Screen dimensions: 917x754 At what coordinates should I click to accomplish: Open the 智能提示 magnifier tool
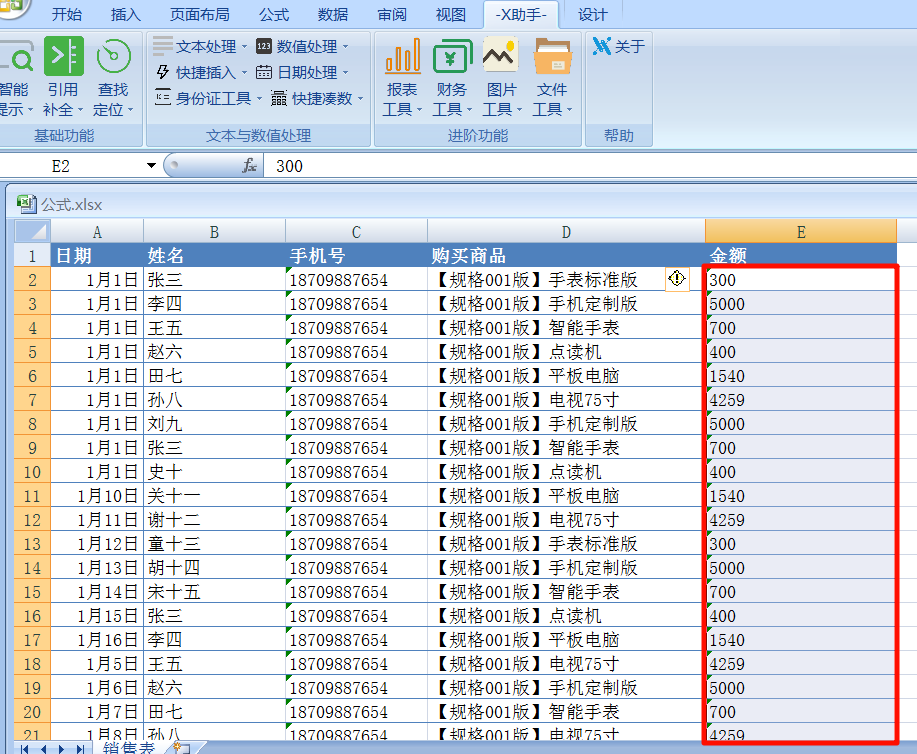coord(14,76)
